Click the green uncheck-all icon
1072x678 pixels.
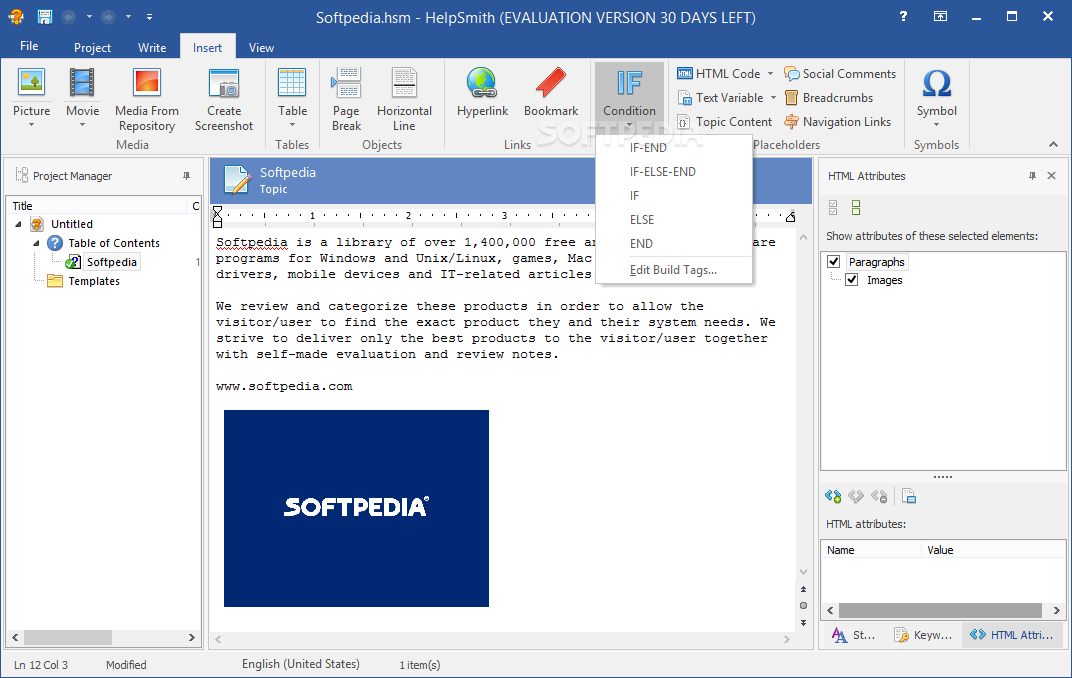(855, 207)
